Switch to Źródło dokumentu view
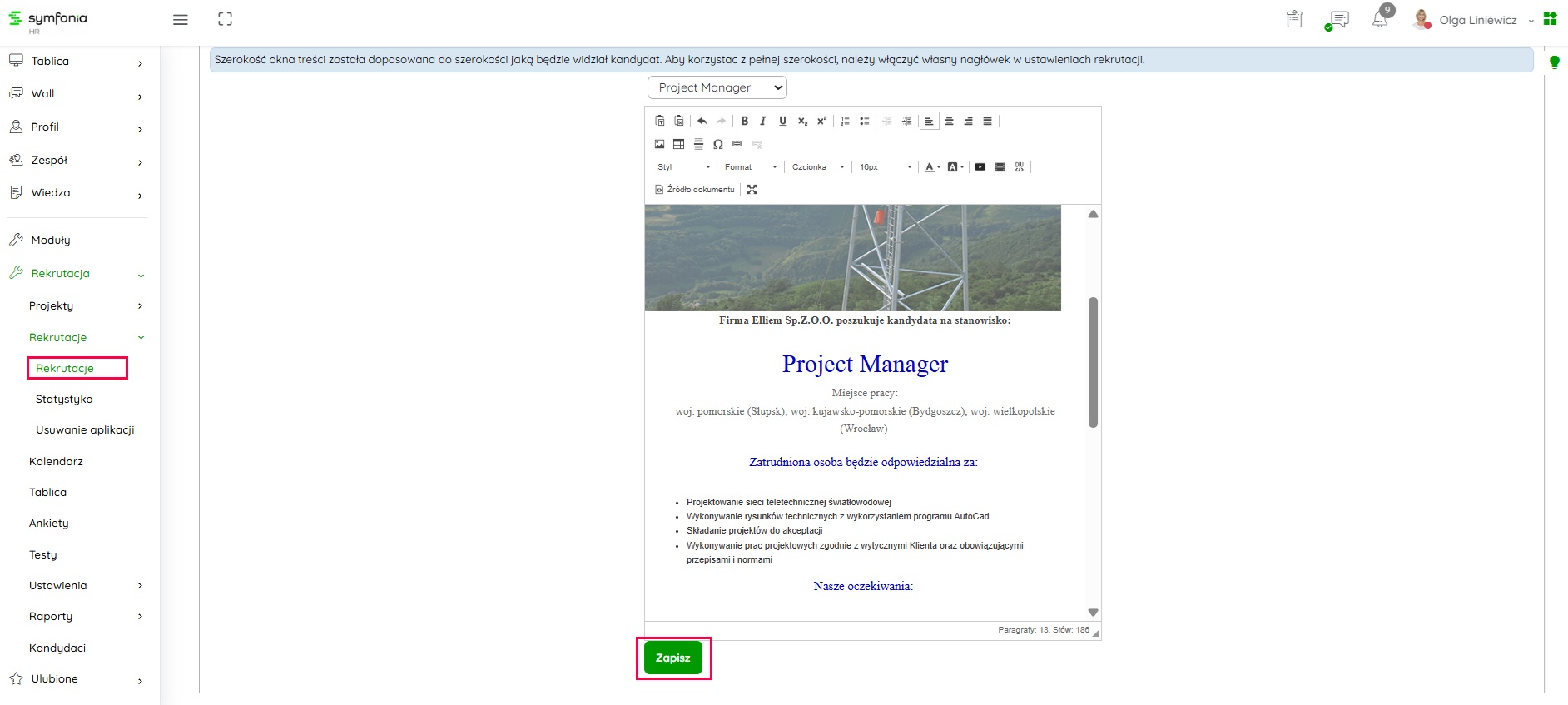This screenshot has width=1568, height=705. (x=695, y=190)
